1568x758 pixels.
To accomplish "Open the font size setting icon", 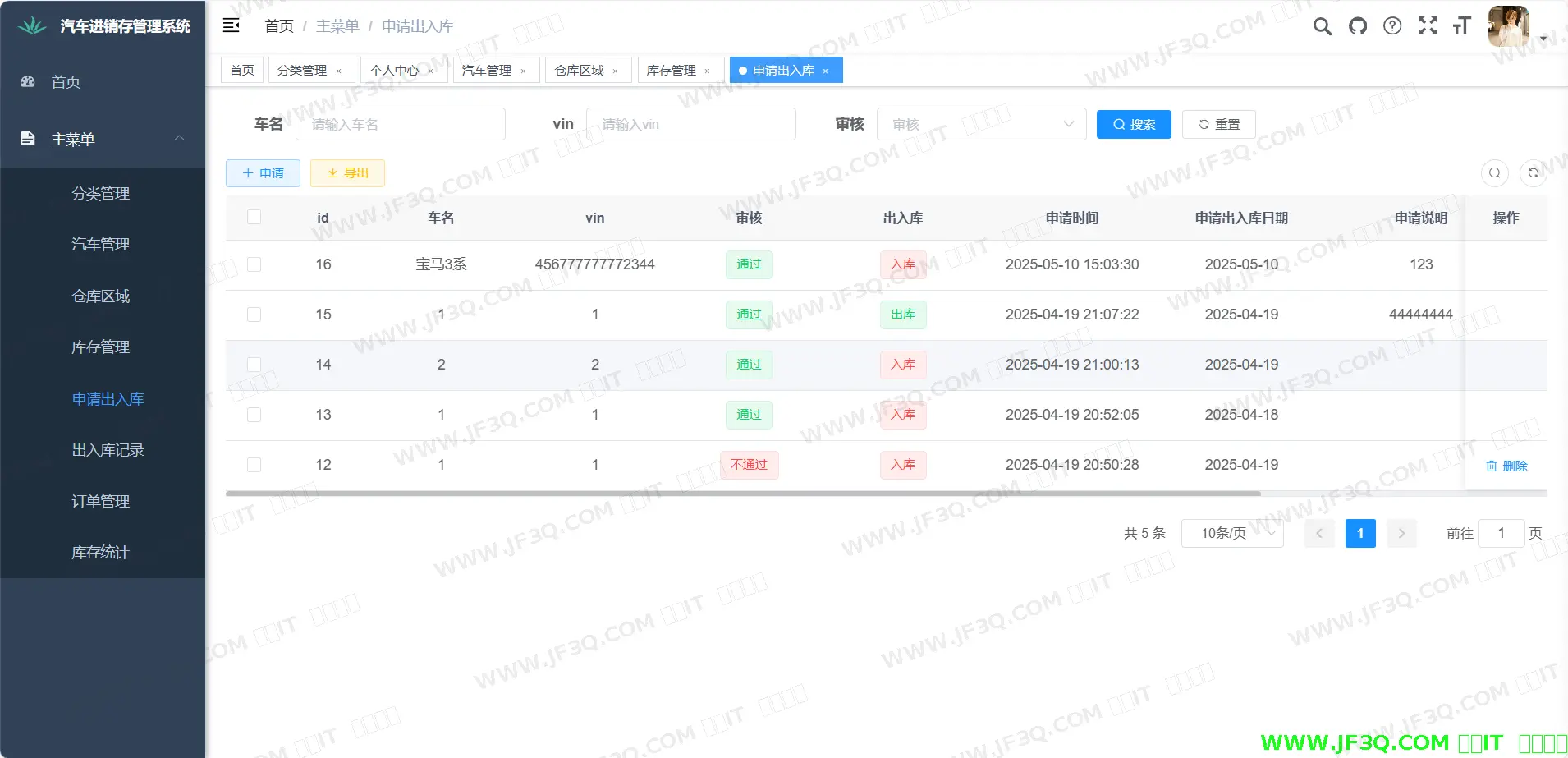I will [1461, 26].
